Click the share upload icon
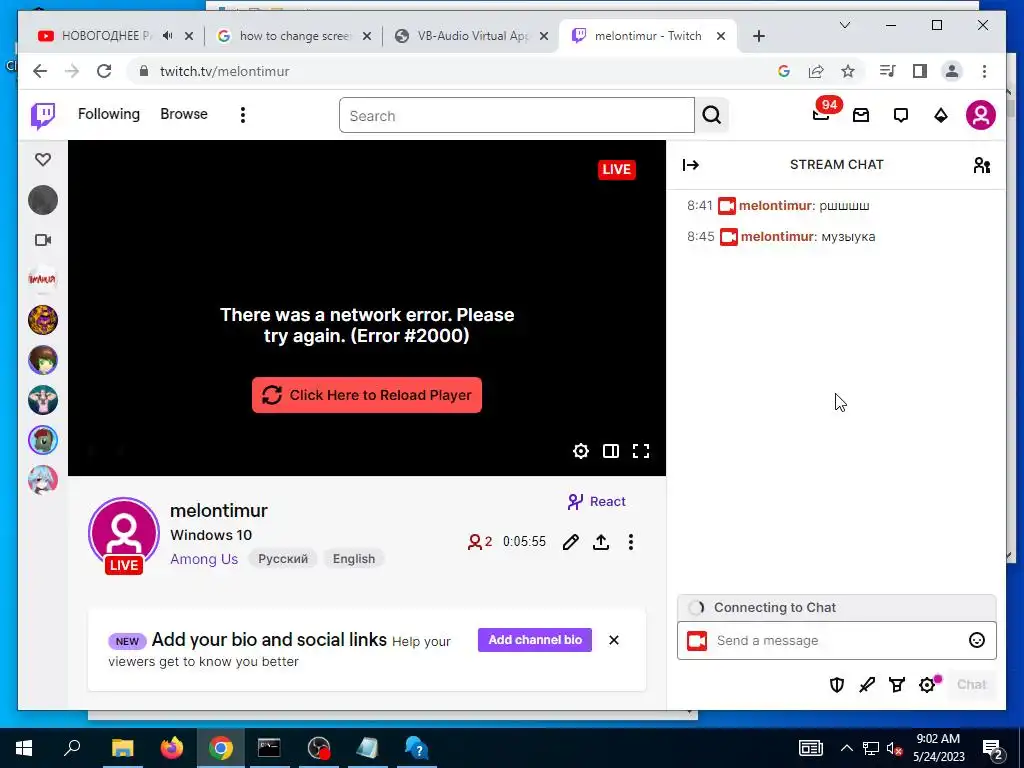The height and width of the screenshot is (768, 1024). point(601,542)
